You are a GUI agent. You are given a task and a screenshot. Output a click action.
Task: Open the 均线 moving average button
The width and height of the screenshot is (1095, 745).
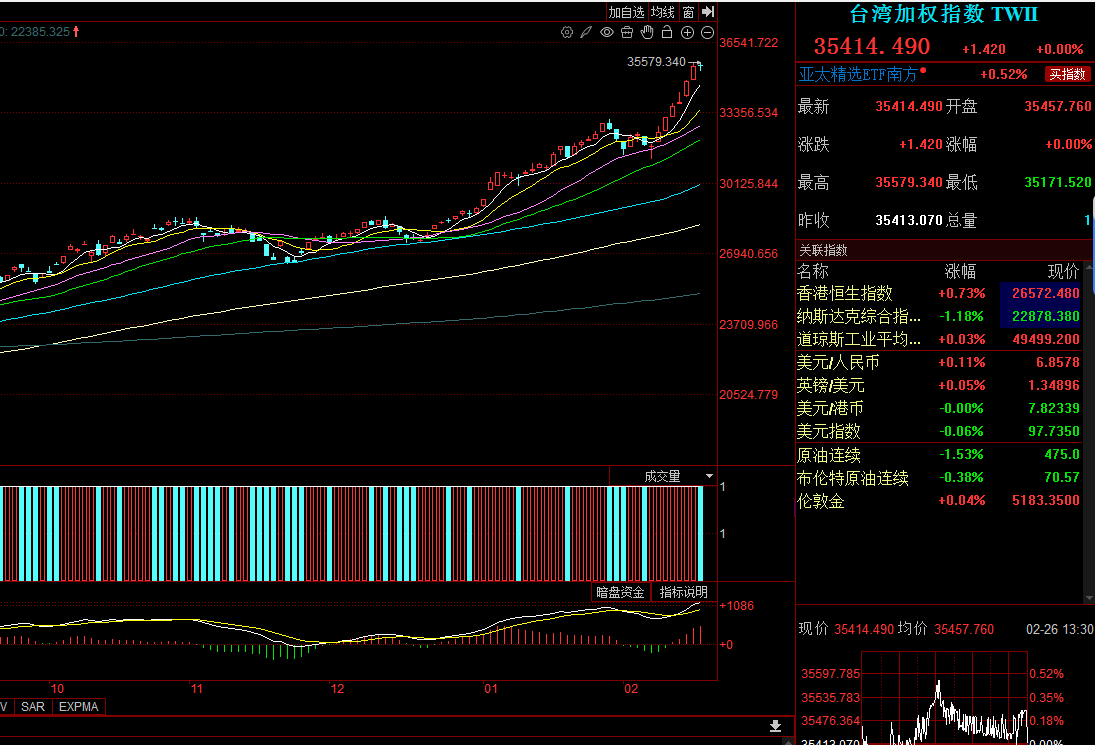663,12
